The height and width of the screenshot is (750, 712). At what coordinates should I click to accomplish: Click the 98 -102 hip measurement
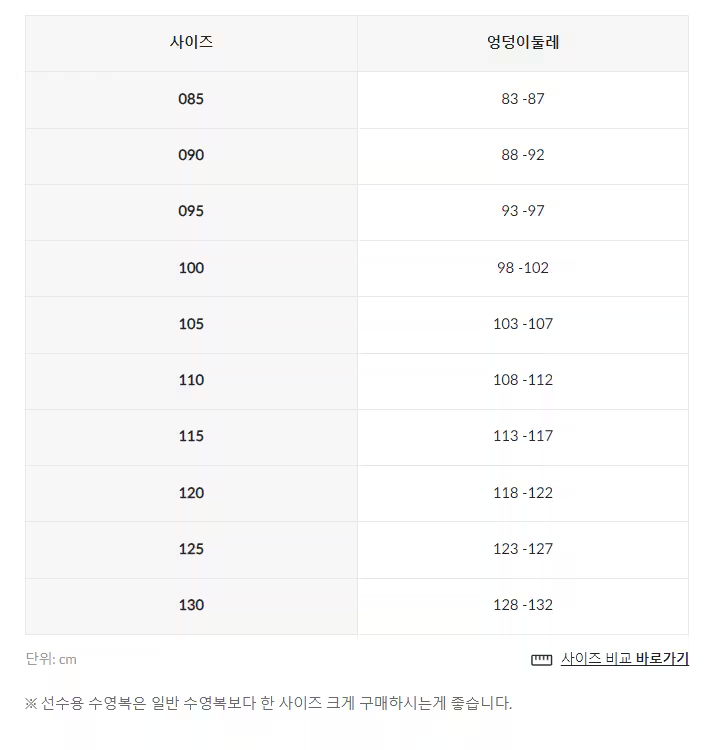point(523,268)
